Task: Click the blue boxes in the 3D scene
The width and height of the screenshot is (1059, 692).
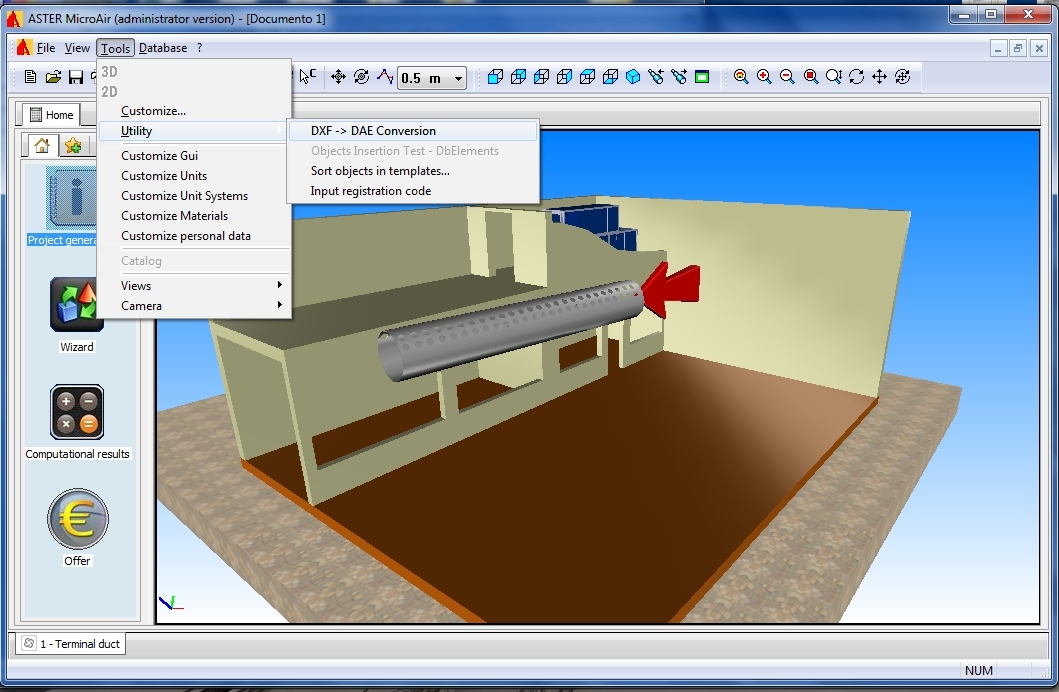Action: [594, 228]
